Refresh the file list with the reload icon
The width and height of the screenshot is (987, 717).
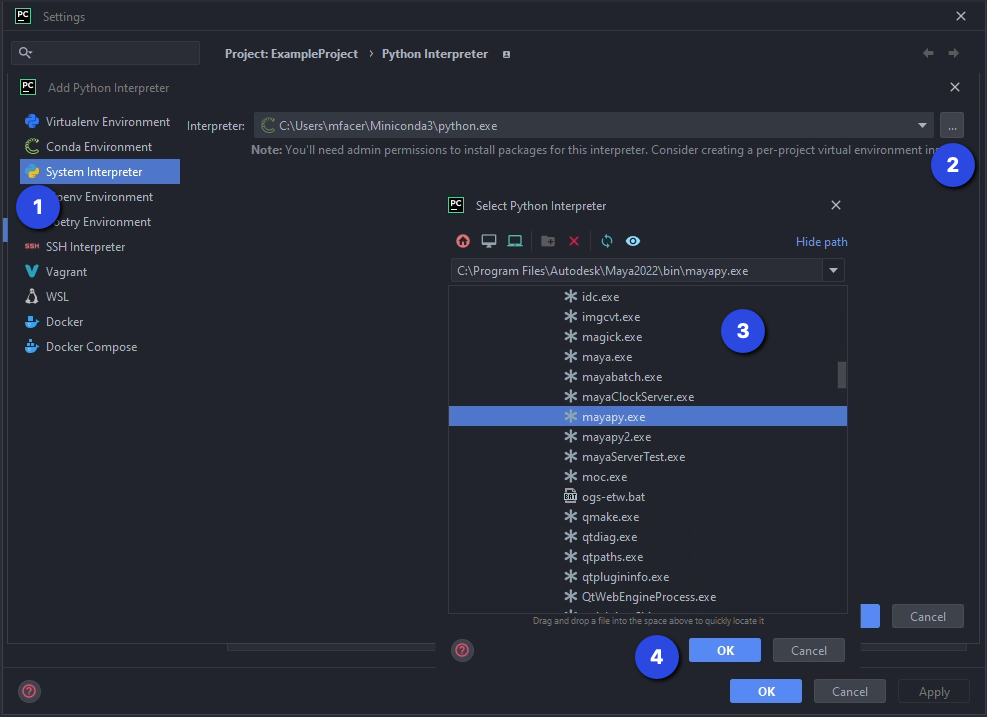pos(606,240)
